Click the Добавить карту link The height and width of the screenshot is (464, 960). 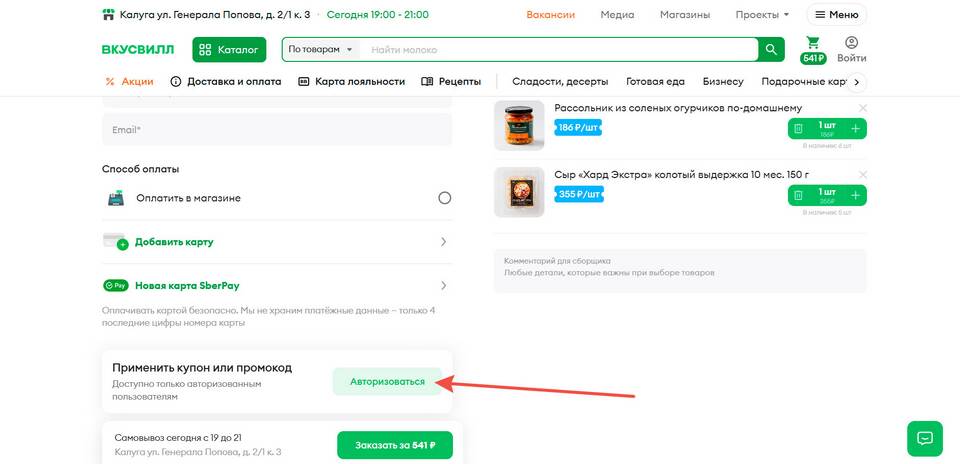(x=174, y=242)
